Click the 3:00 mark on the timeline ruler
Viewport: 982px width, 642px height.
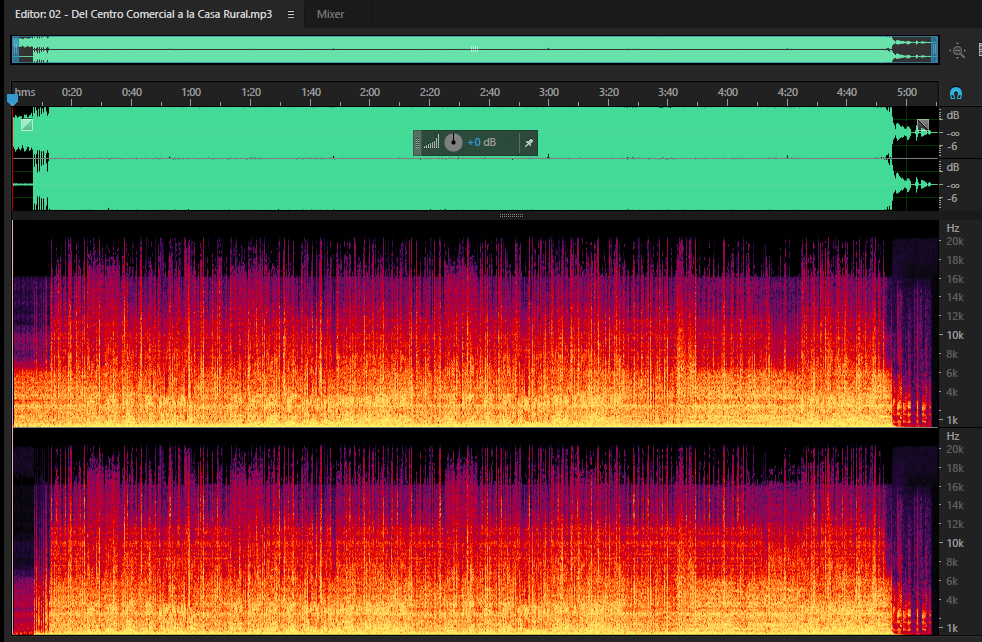coord(549,92)
